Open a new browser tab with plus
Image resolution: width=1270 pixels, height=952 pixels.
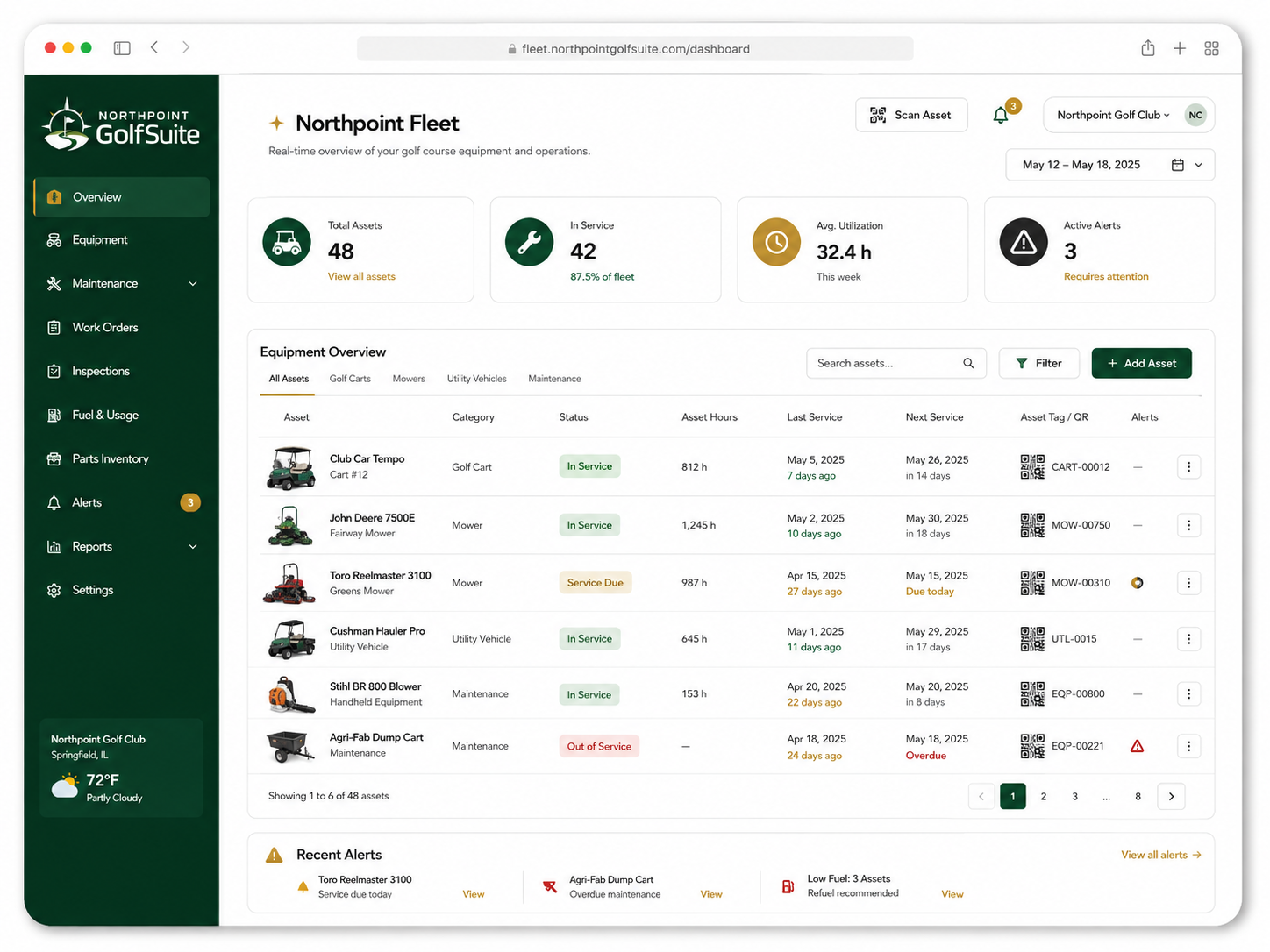coord(1180,48)
